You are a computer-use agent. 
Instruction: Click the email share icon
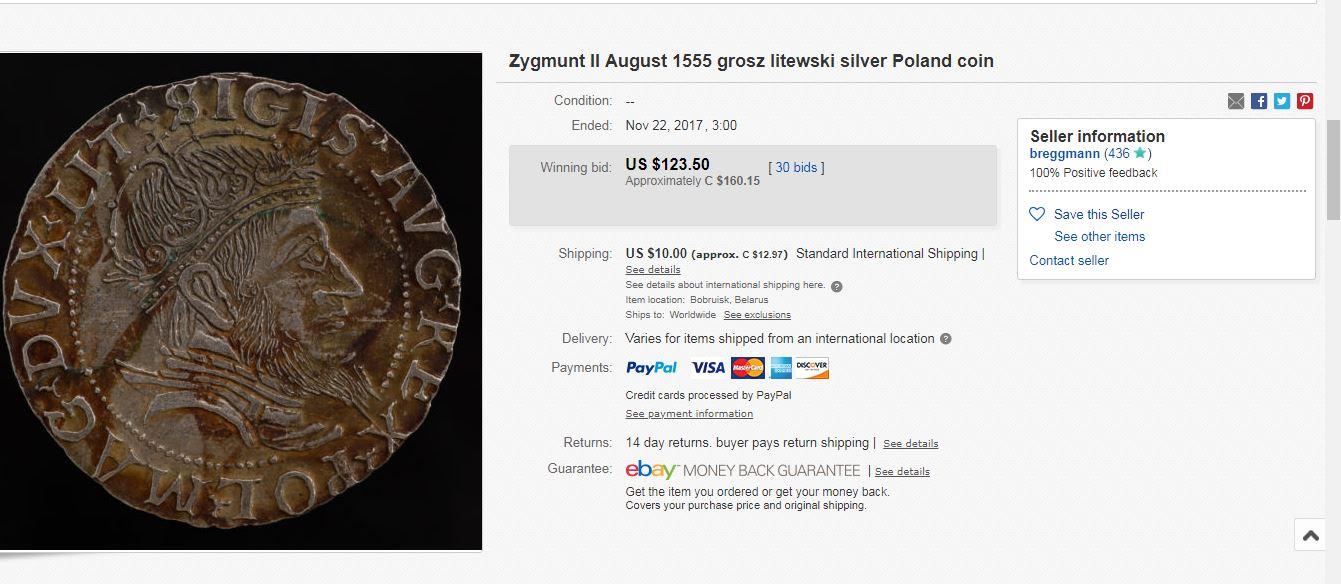1236,101
